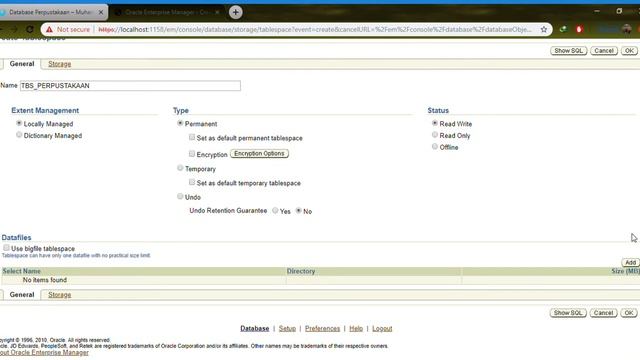Open the Help footer link

click(x=356, y=329)
